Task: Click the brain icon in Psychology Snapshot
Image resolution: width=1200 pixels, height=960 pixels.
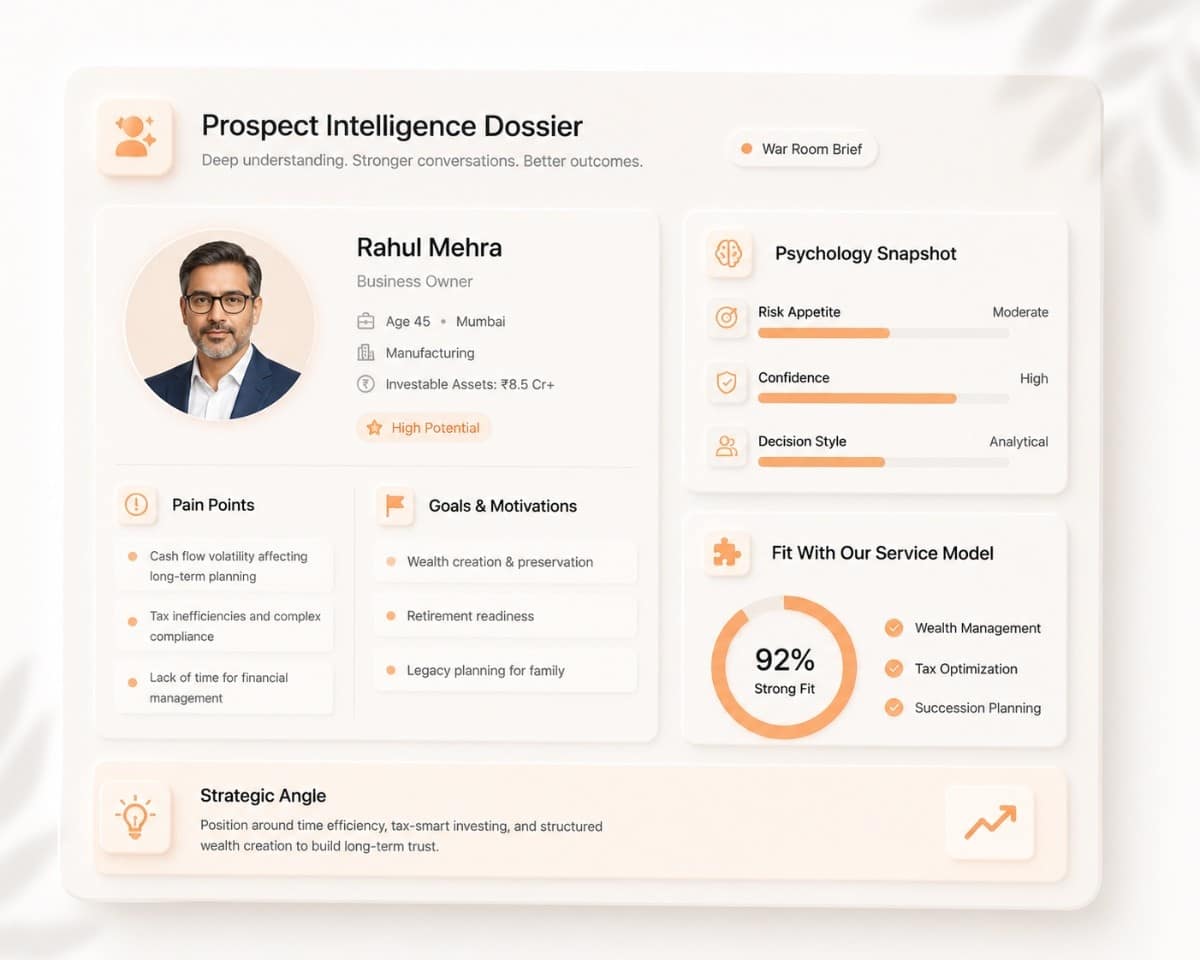Action: point(728,253)
